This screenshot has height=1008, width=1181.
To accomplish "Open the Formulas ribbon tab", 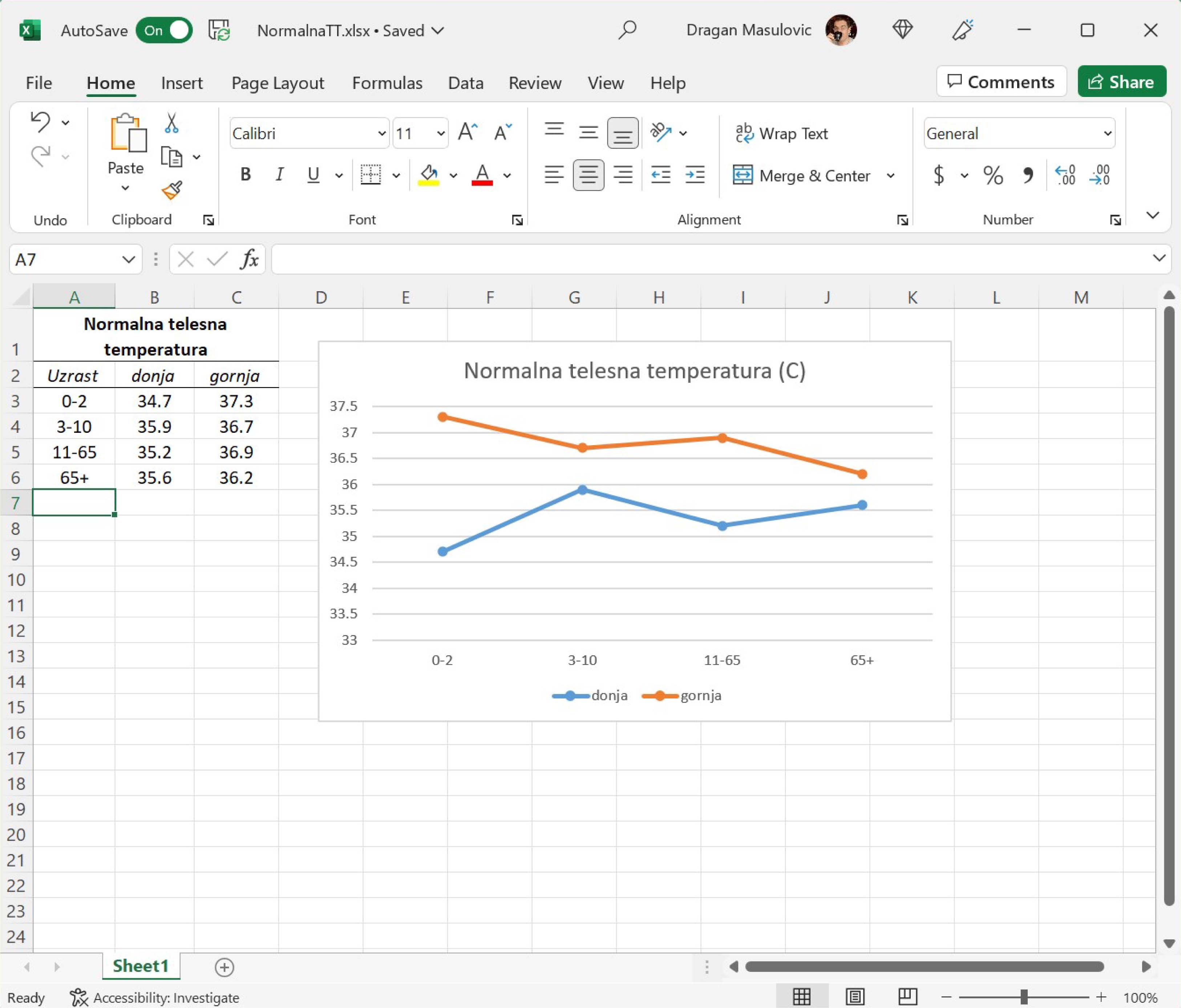I will point(387,83).
